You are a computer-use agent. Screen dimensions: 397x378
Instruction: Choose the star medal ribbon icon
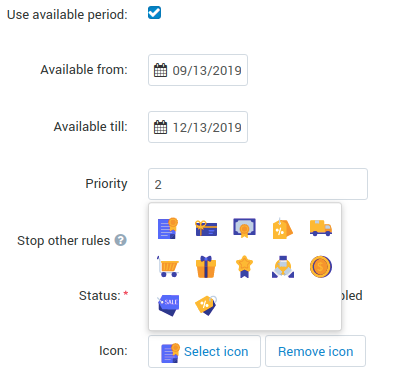coord(244,267)
